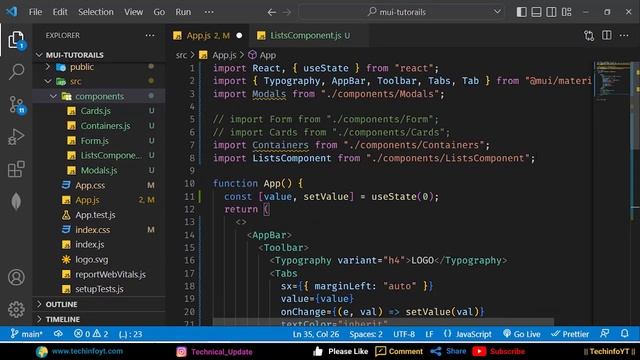640x360 pixels.
Task: Open the Go menu
Action: pos(159,12)
